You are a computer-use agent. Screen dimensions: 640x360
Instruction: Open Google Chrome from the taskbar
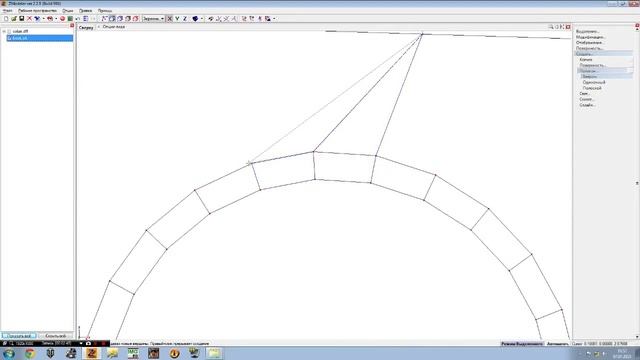30,353
